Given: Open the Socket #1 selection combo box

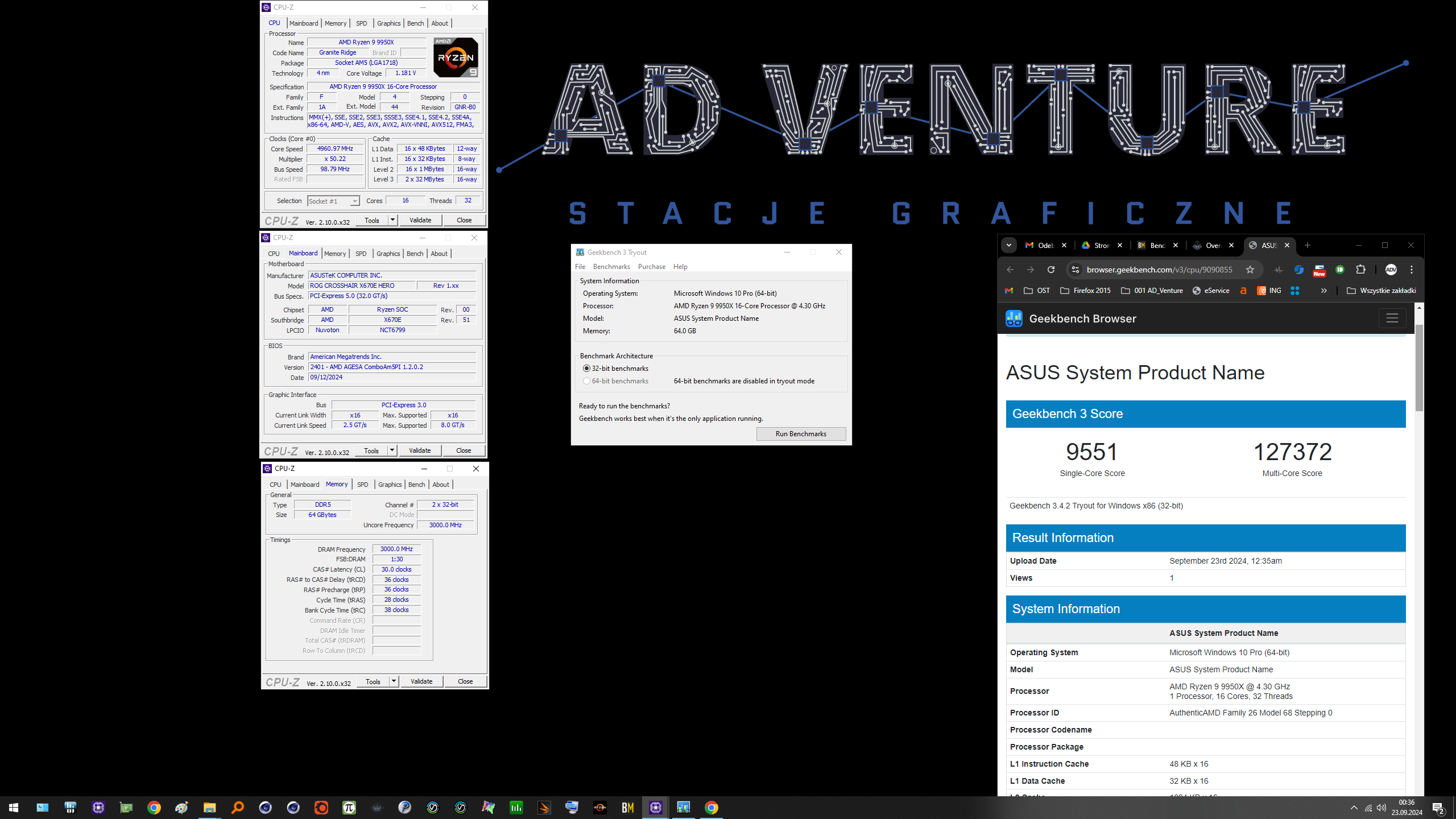Looking at the screenshot, I should (x=333, y=201).
